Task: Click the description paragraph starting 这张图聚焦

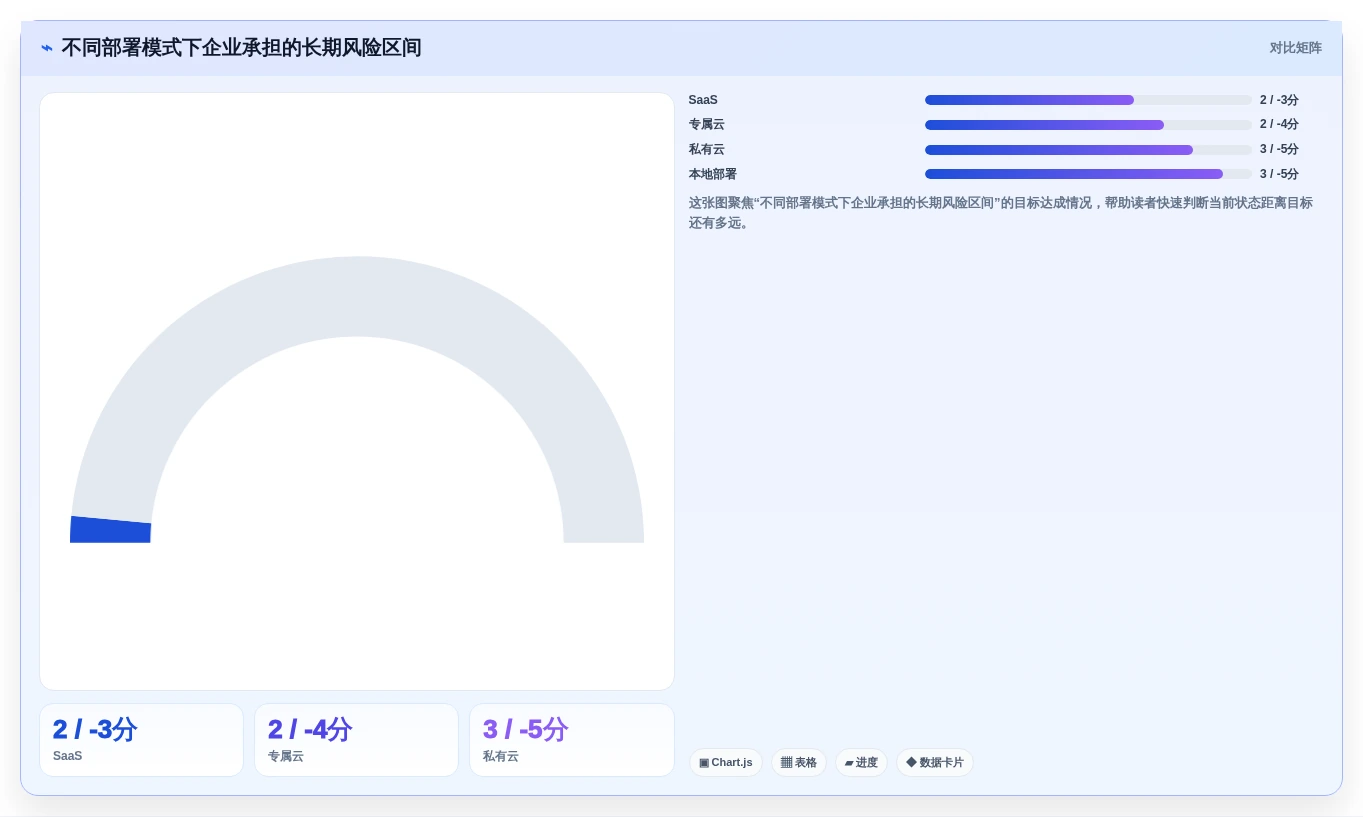Action: click(x=1001, y=213)
